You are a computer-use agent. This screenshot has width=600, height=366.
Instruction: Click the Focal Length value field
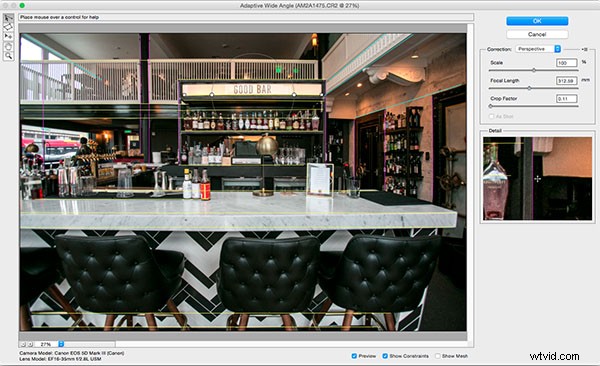click(566, 81)
